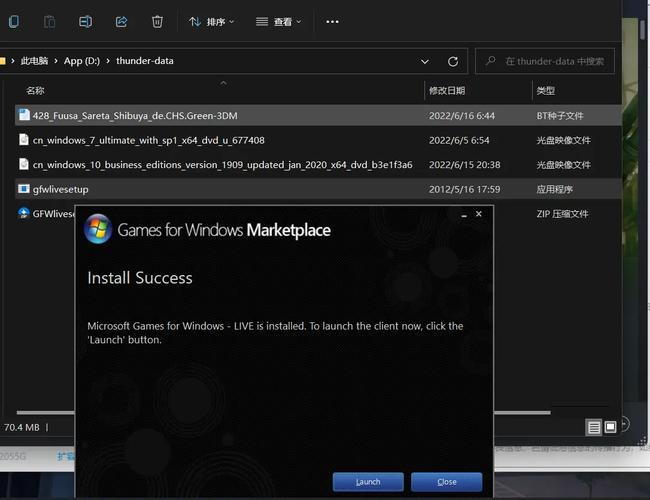Sort by the 类型 column header
This screenshot has height=500, width=650.
546,90
